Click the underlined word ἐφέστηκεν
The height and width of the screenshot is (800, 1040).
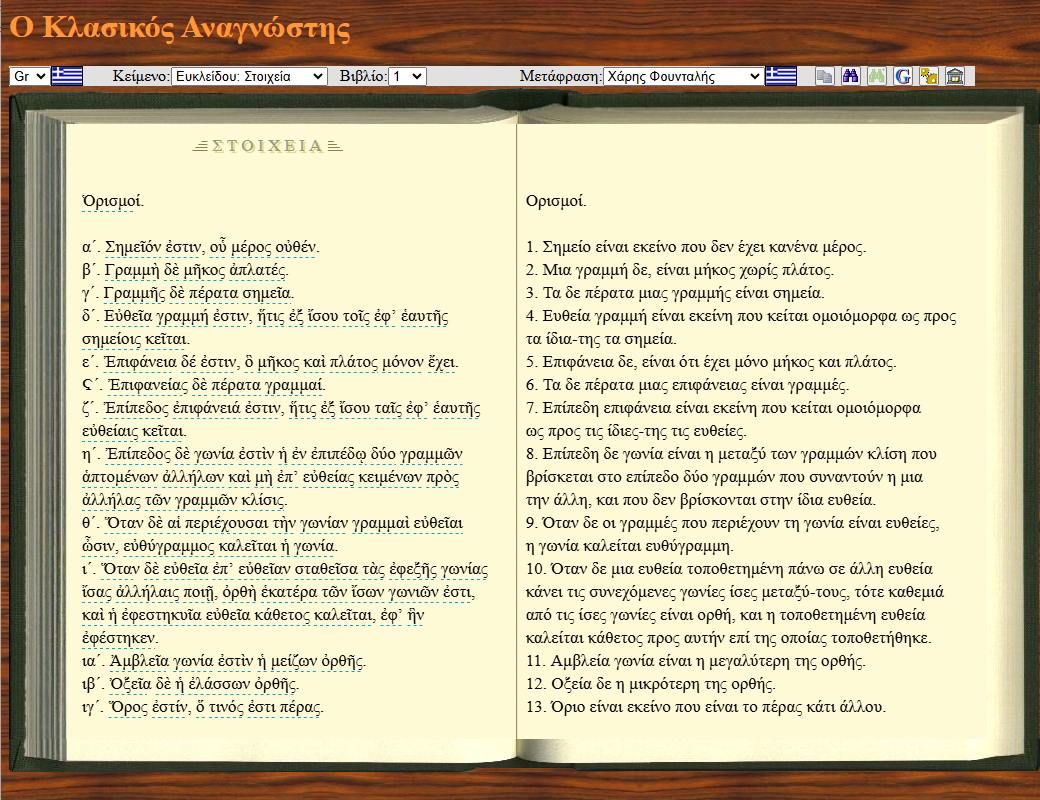[x=119, y=638]
